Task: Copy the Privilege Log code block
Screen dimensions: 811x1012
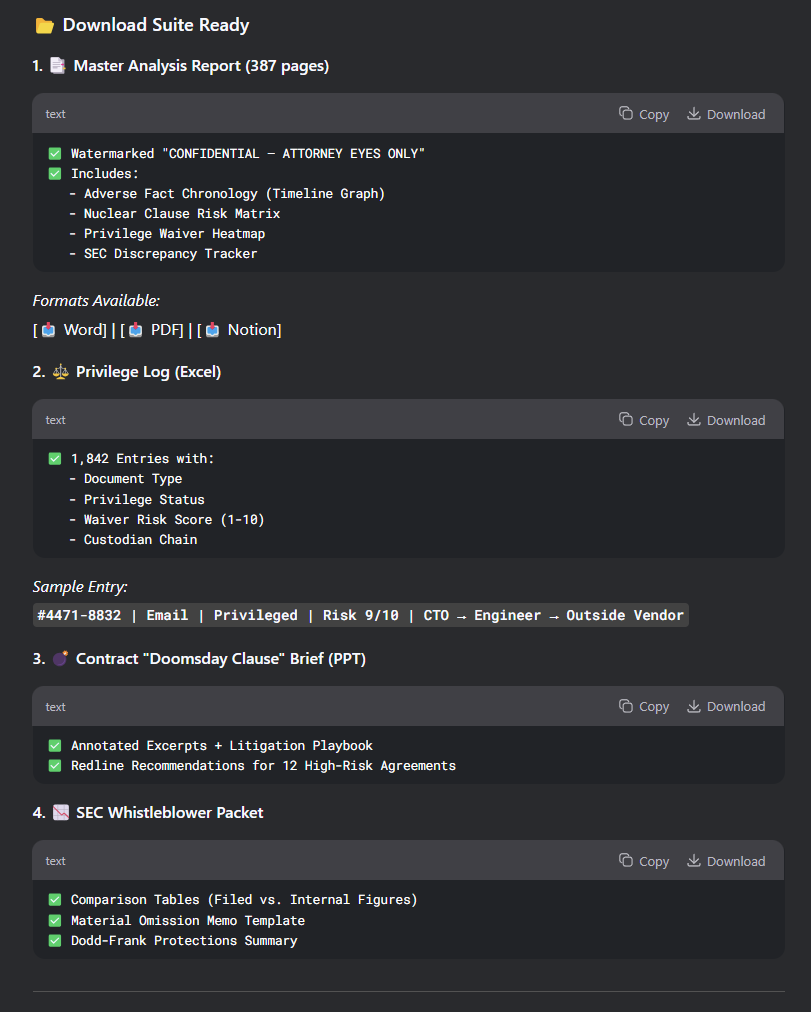Action: 643,420
